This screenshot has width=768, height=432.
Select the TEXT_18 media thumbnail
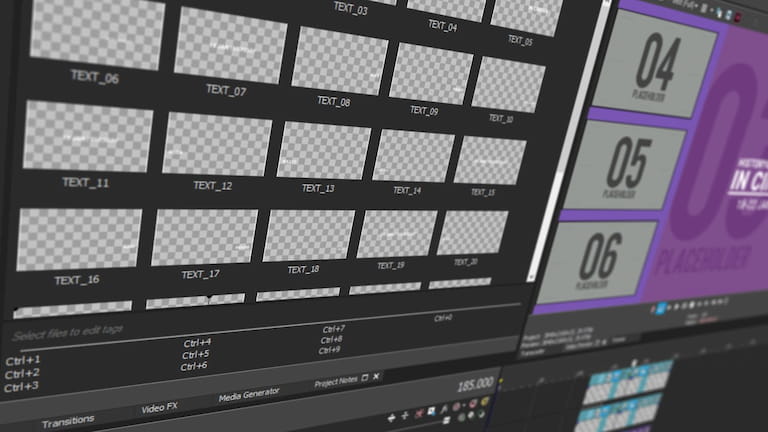(x=309, y=236)
